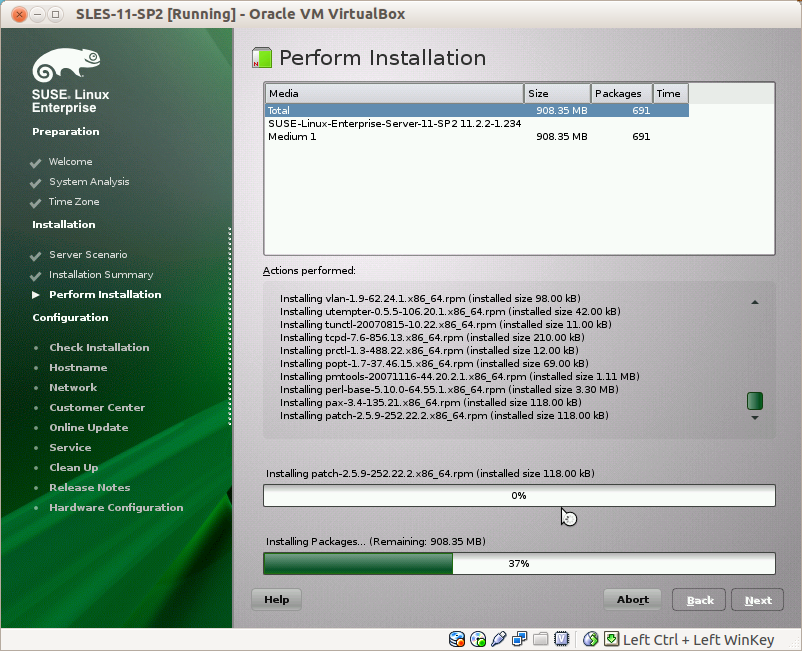Click the Clean Up step

74,467
